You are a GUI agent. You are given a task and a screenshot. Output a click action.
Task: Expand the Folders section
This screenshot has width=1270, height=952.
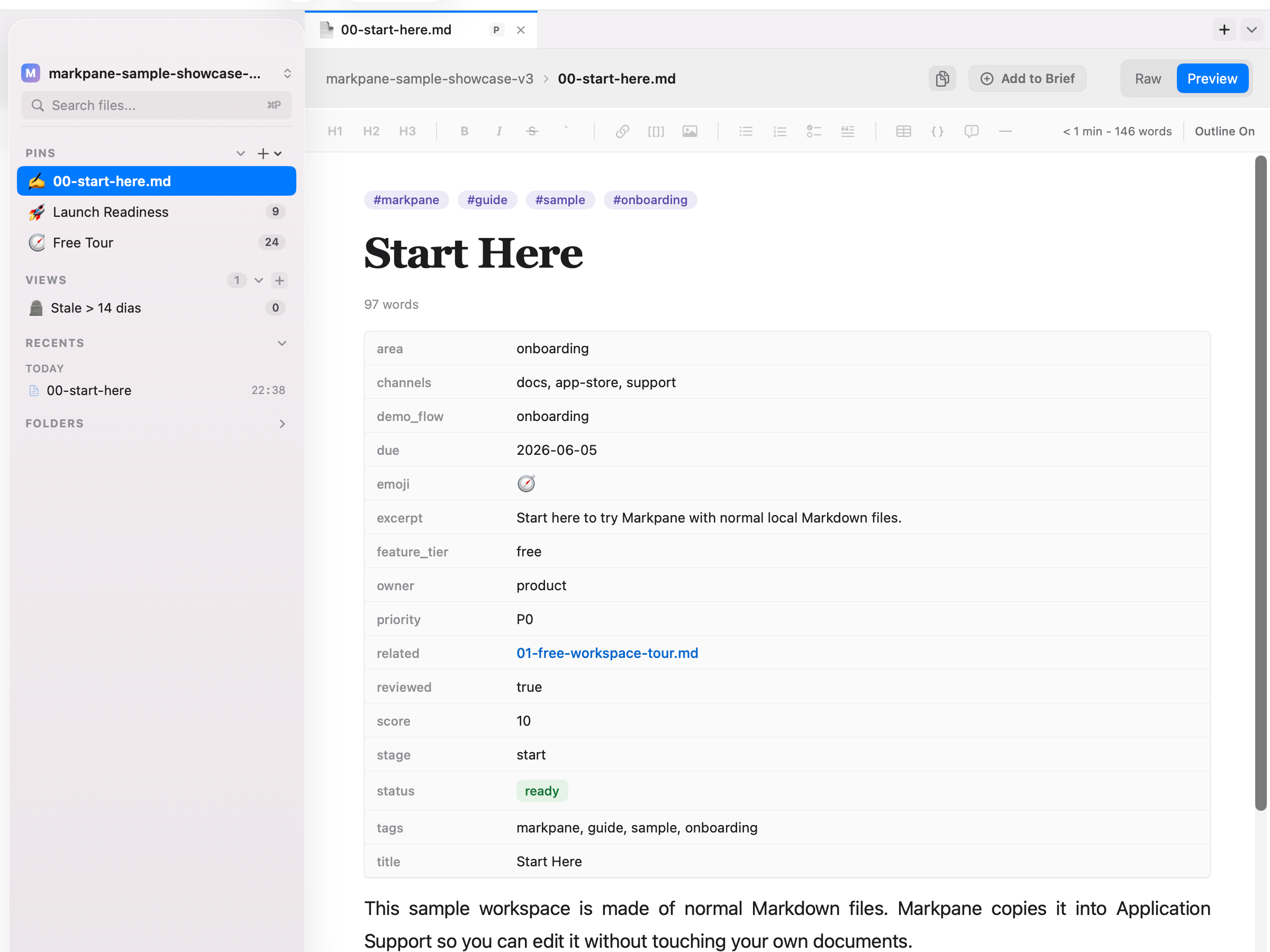pyautogui.click(x=282, y=424)
